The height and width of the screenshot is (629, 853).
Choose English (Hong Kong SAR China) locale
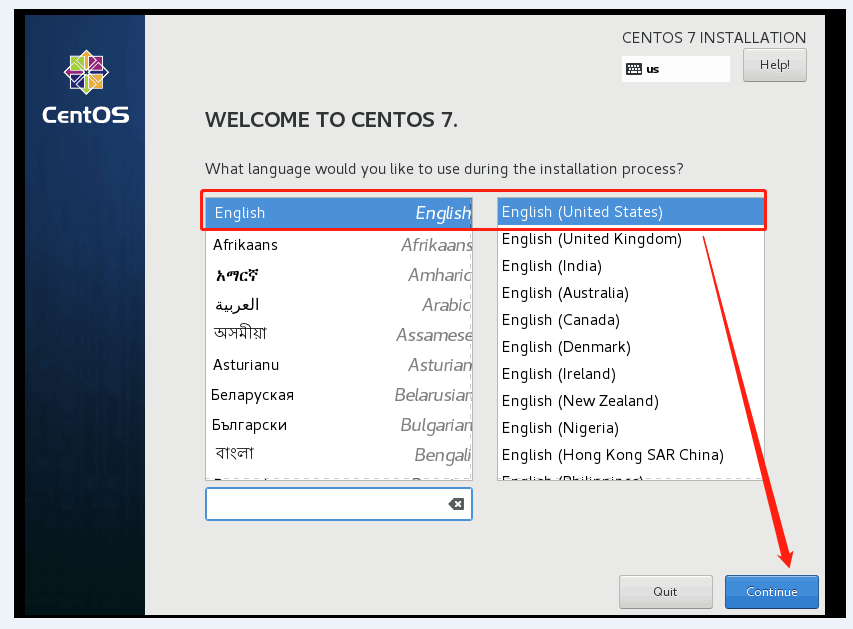coord(631,455)
